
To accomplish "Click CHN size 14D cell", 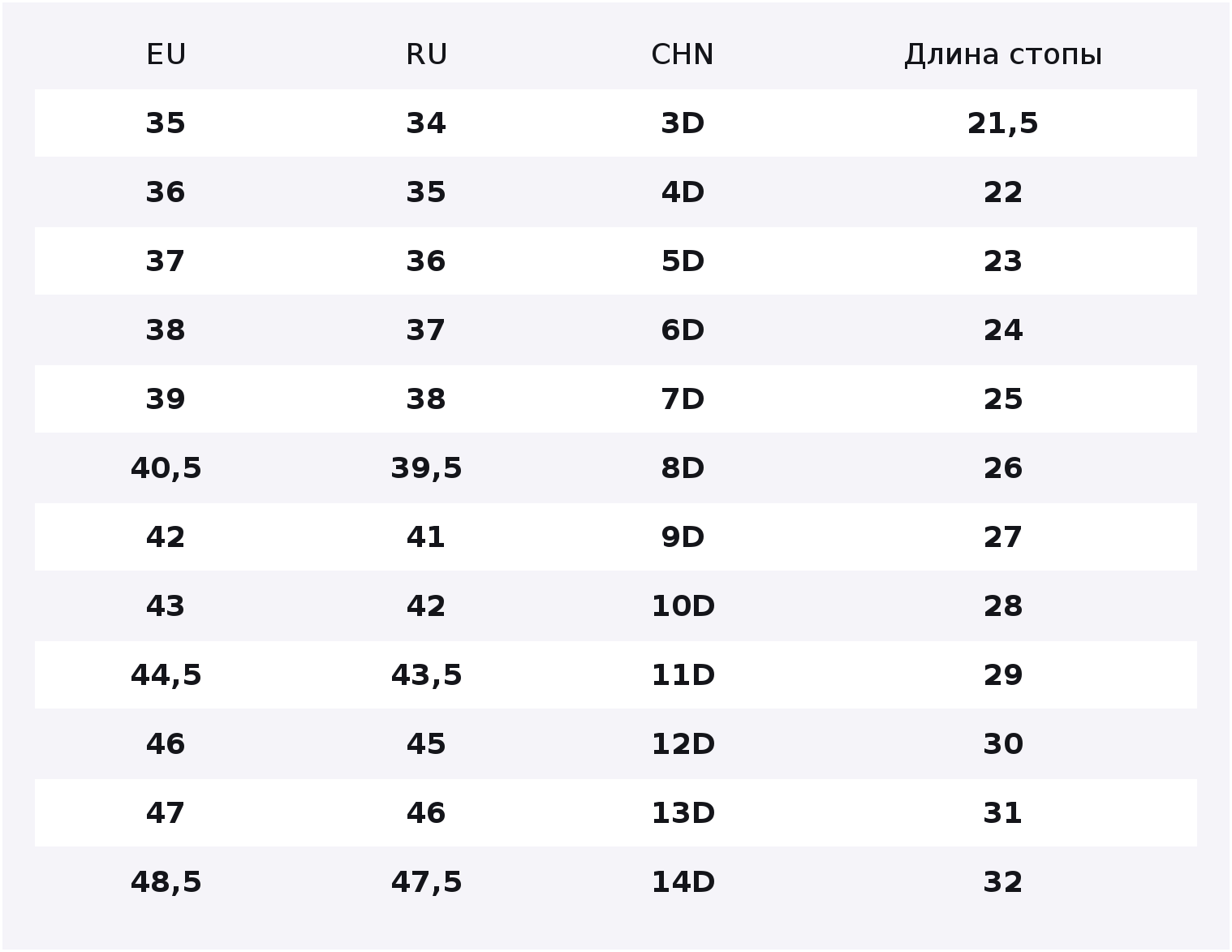I will [x=683, y=882].
